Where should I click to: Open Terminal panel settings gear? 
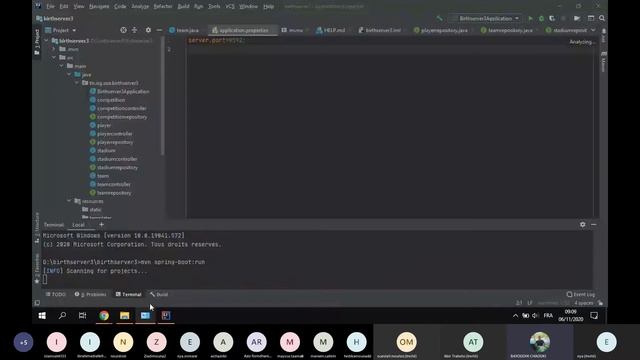pyautogui.click(x=582, y=224)
